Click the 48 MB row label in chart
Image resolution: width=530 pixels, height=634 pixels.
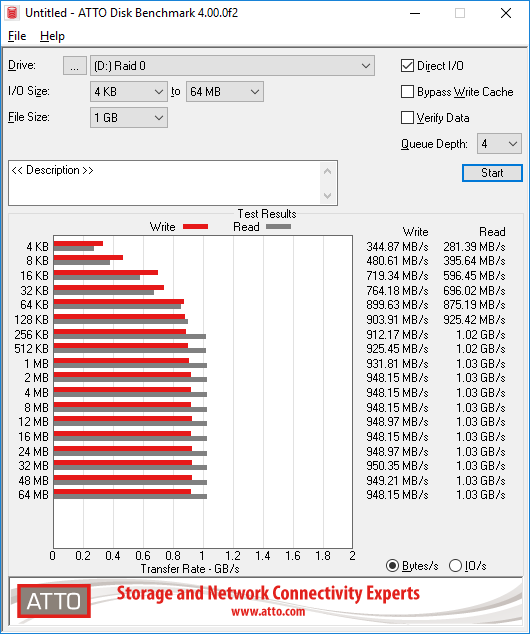(x=34, y=481)
